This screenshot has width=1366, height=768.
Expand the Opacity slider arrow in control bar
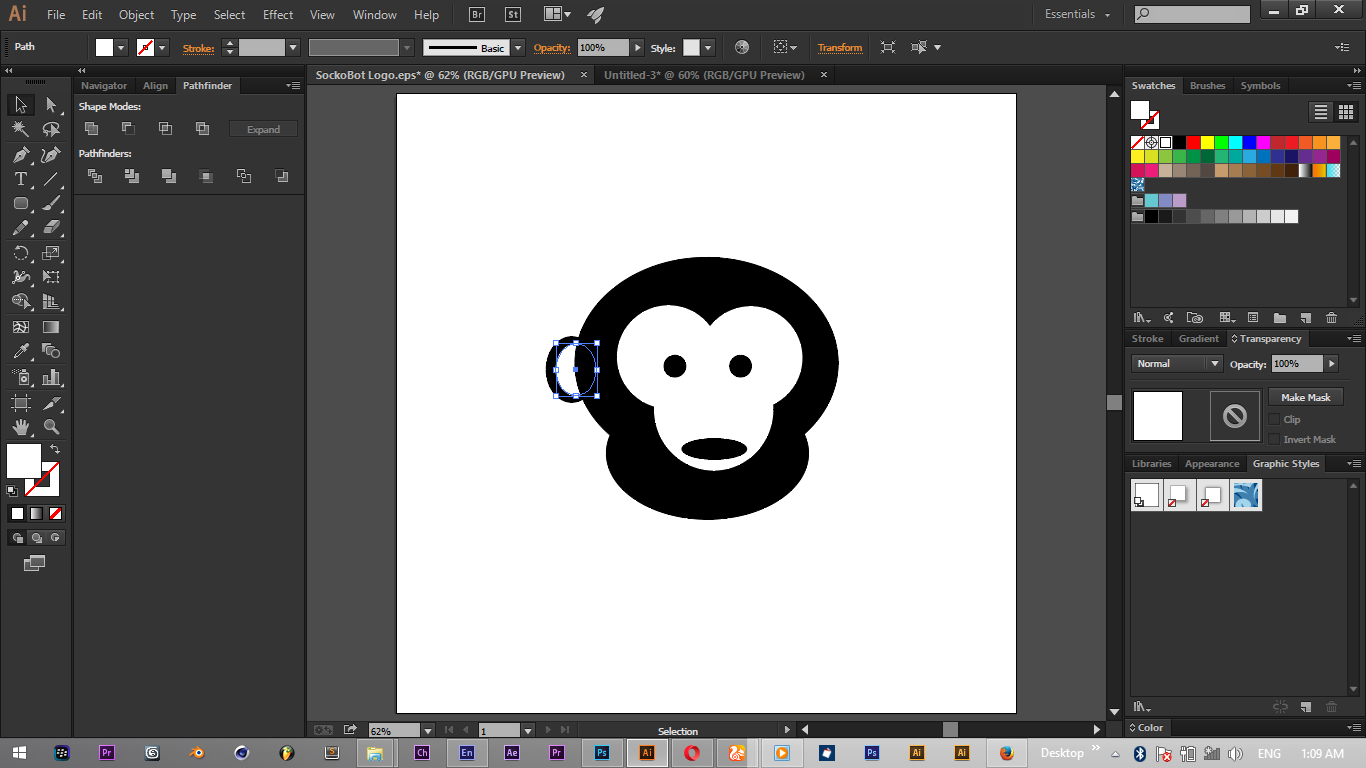[x=636, y=48]
